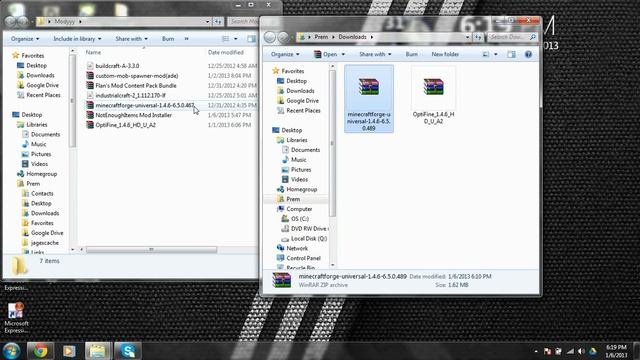Expand view options dropdown in Downloads window
Viewport: 640px width, 360px height.
496,54
